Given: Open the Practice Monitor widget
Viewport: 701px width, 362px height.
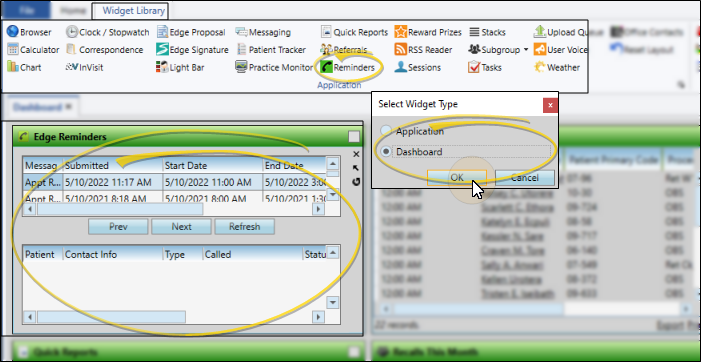Looking at the screenshot, I should pyautogui.click(x=274, y=67).
